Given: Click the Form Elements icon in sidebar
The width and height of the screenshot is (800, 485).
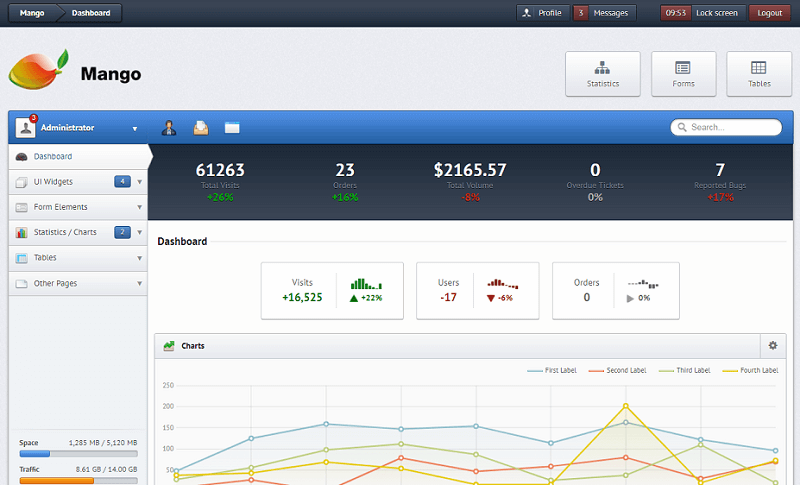Looking at the screenshot, I should coord(21,207).
